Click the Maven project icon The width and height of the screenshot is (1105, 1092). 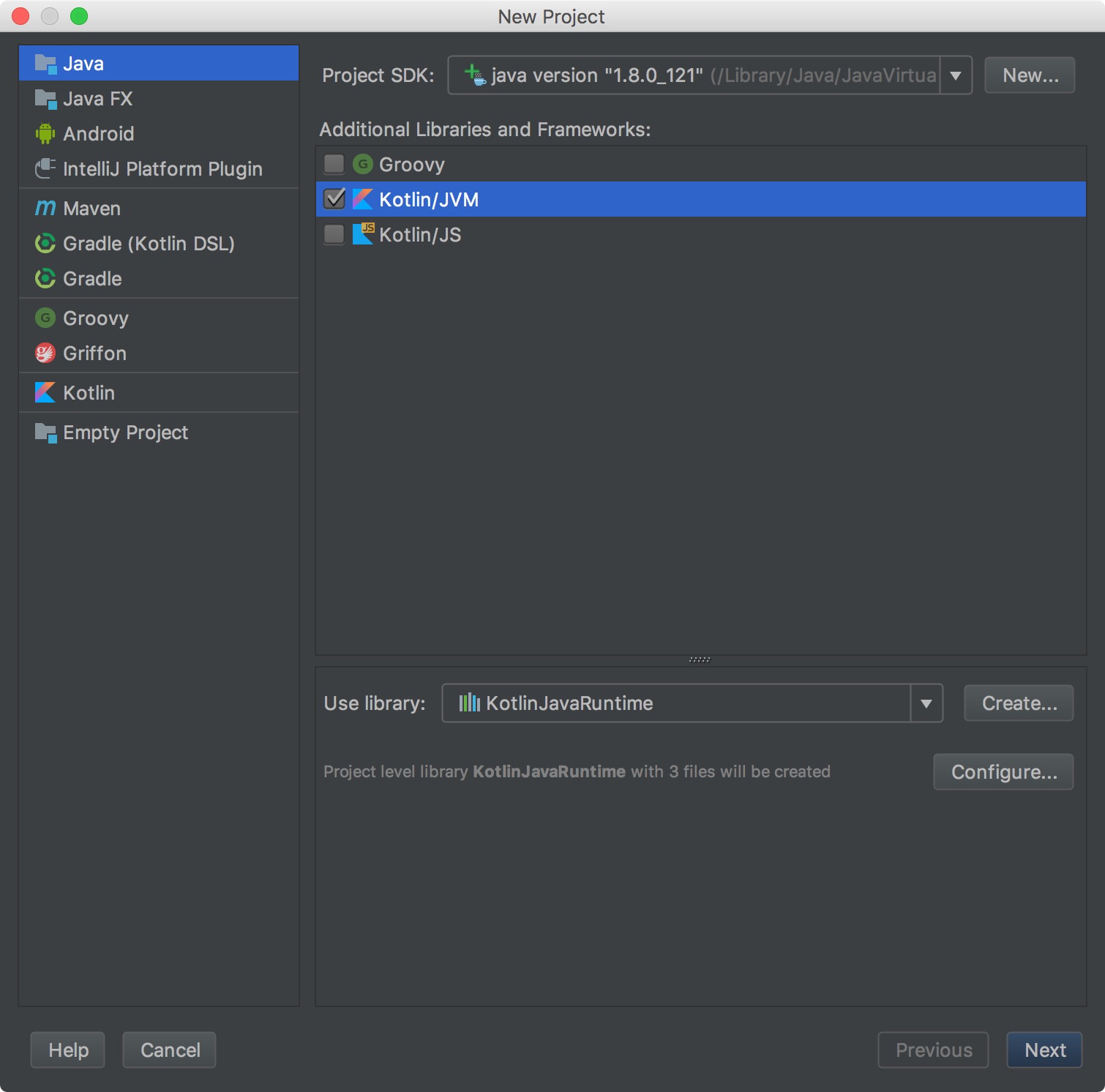(x=45, y=208)
